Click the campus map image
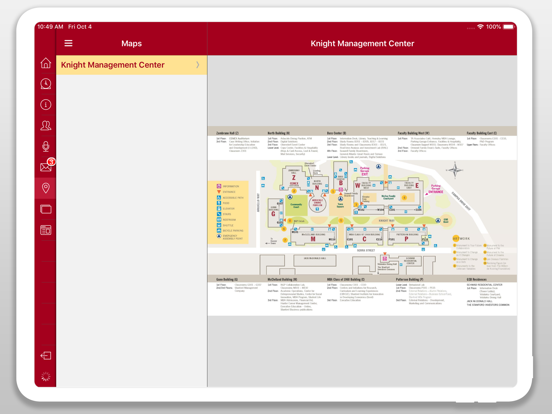This screenshot has height=414, width=552. click(x=362, y=221)
